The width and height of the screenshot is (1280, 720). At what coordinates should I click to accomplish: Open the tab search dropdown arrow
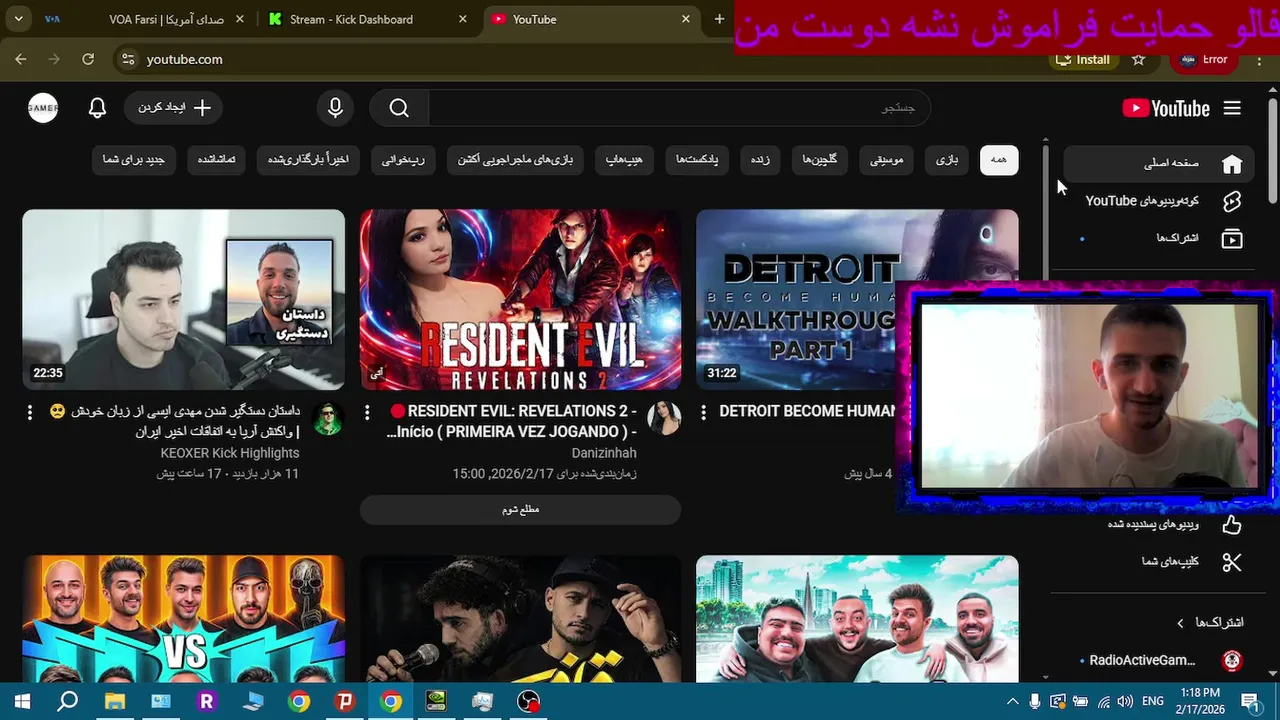[x=18, y=19]
